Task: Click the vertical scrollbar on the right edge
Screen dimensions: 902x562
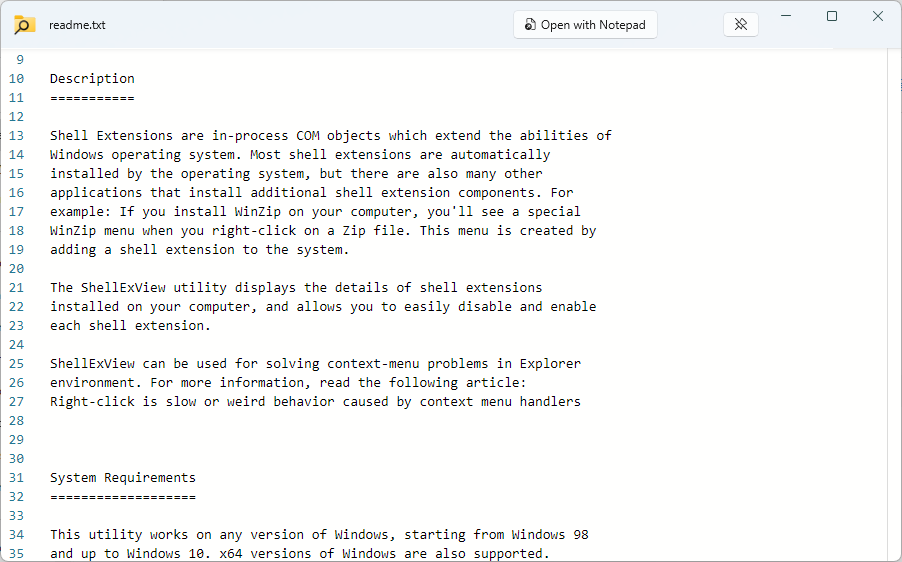Action: point(894,305)
